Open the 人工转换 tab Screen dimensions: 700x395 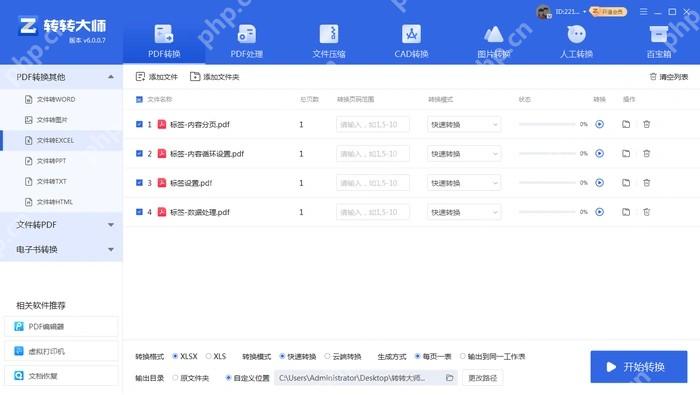(576, 42)
